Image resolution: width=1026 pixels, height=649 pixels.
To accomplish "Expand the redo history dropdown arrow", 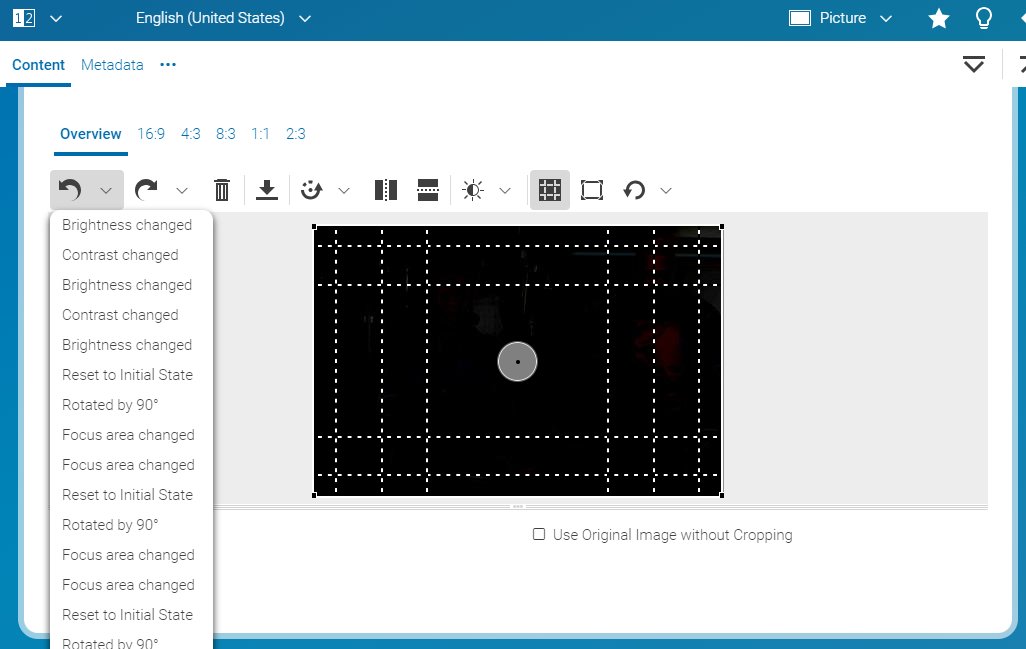I will tap(182, 190).
